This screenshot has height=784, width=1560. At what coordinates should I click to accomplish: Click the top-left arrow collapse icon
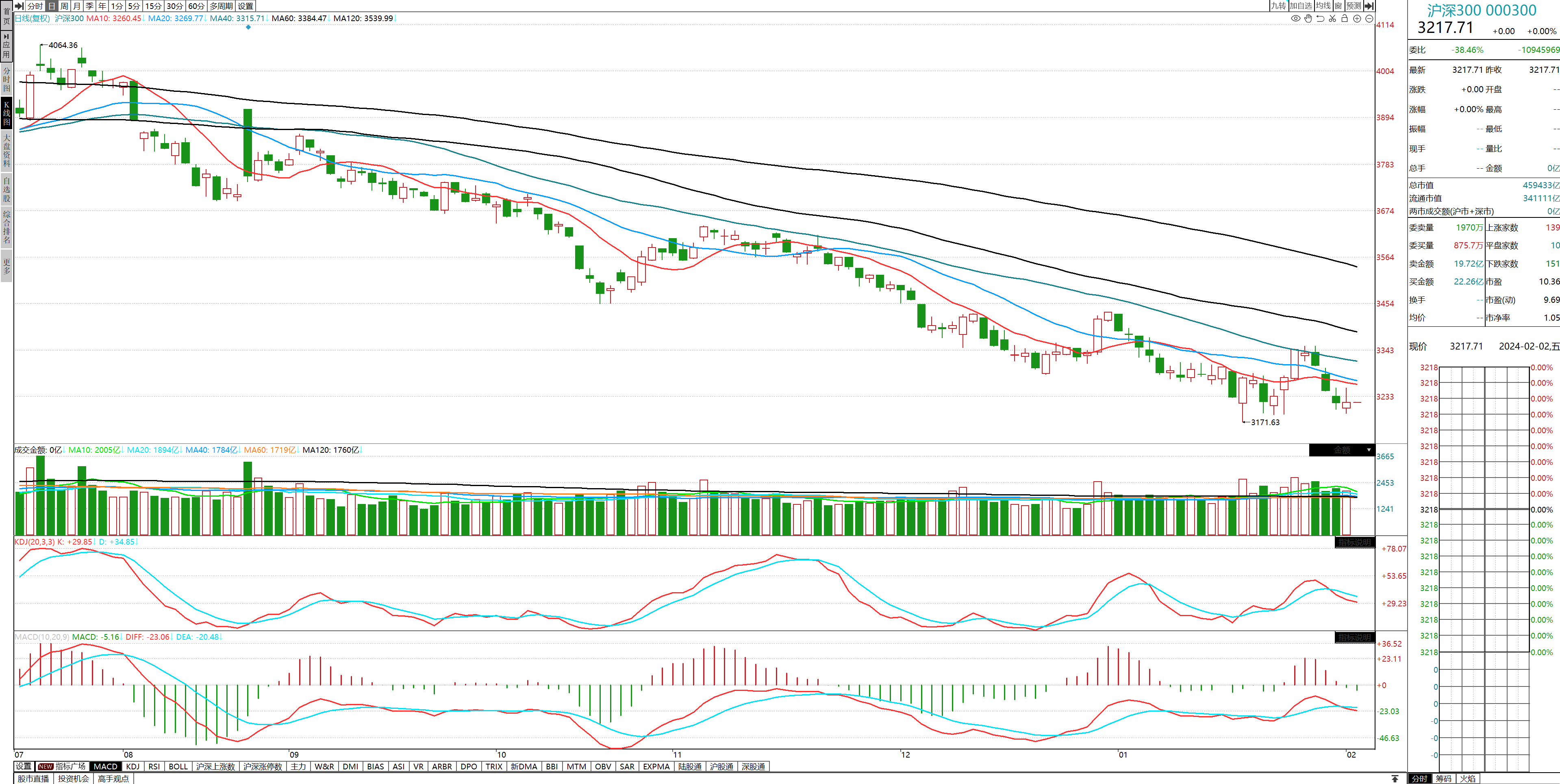pos(20,6)
